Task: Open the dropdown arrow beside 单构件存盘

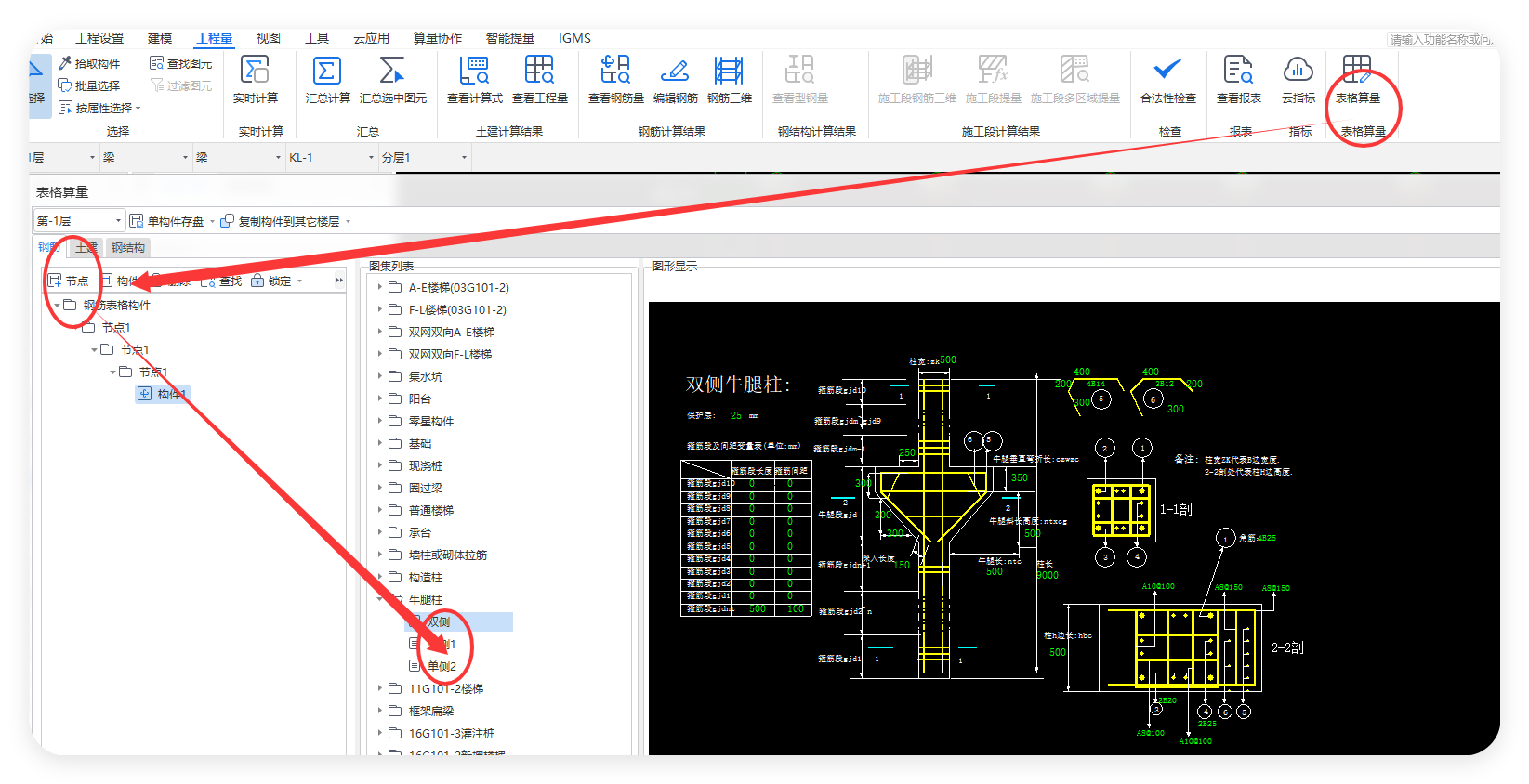Action: tap(212, 221)
